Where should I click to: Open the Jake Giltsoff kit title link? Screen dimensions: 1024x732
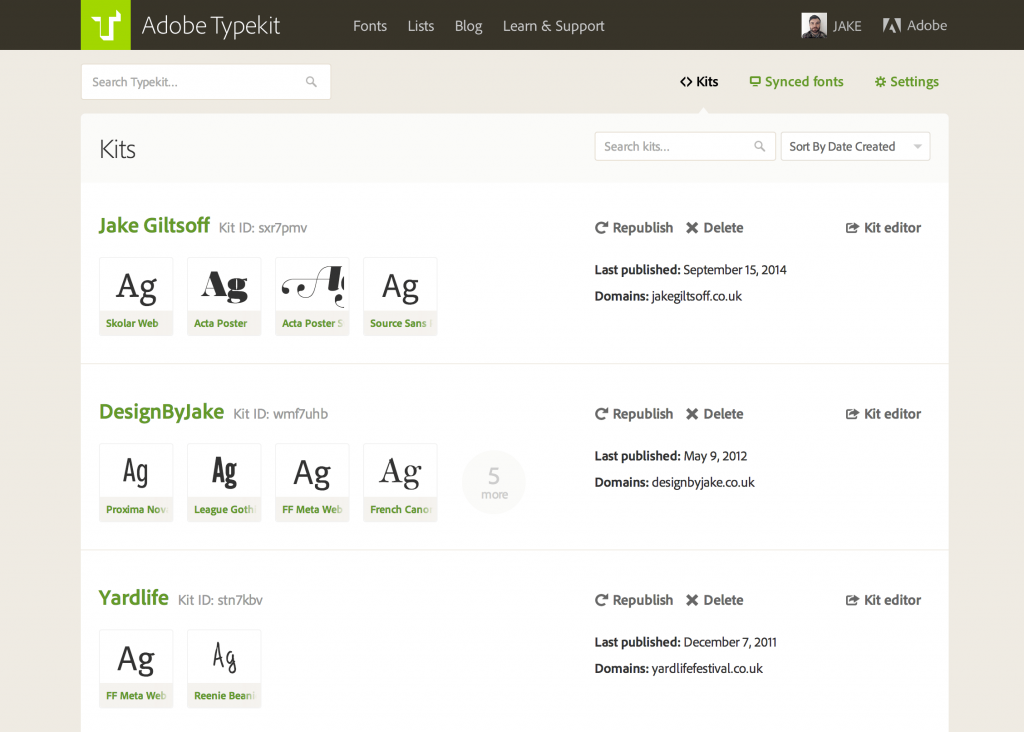pos(154,225)
